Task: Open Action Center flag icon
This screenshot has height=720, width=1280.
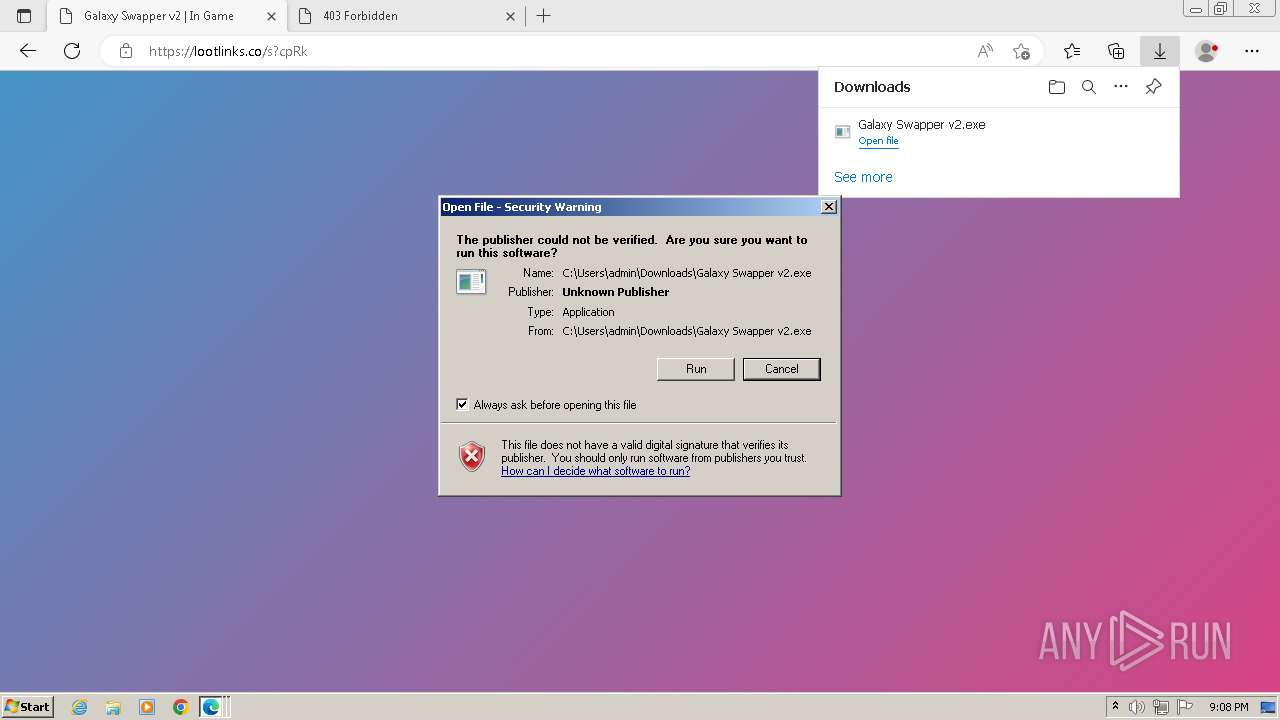Action: pyautogui.click(x=1185, y=707)
